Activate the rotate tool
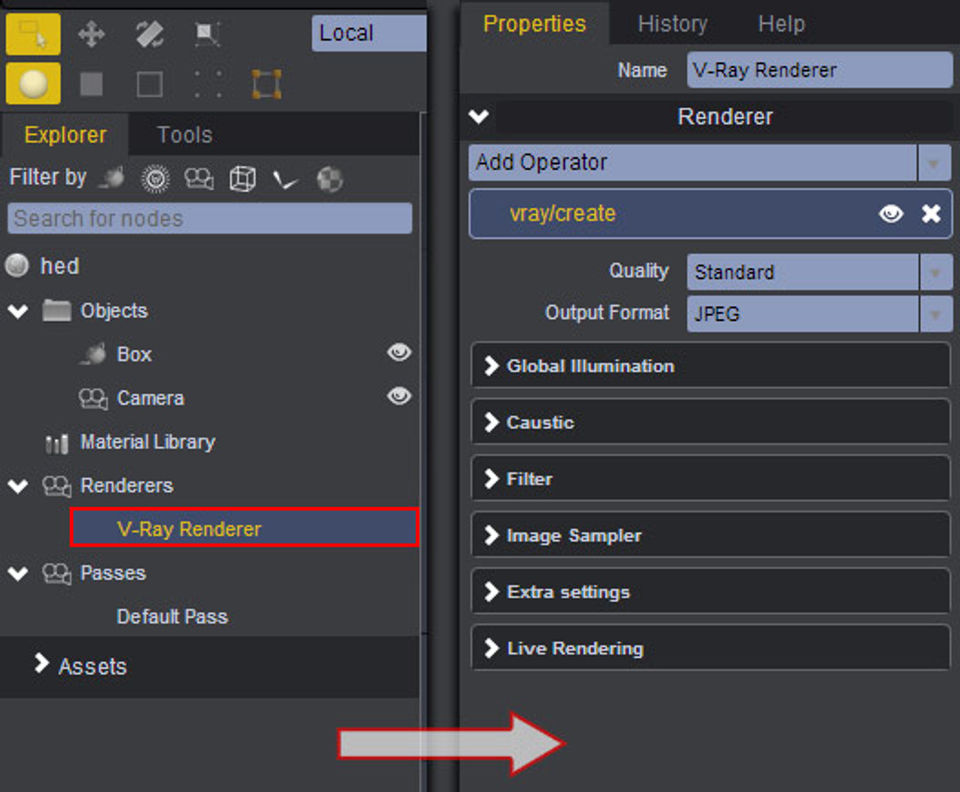The height and width of the screenshot is (792, 960). pyautogui.click(x=149, y=34)
